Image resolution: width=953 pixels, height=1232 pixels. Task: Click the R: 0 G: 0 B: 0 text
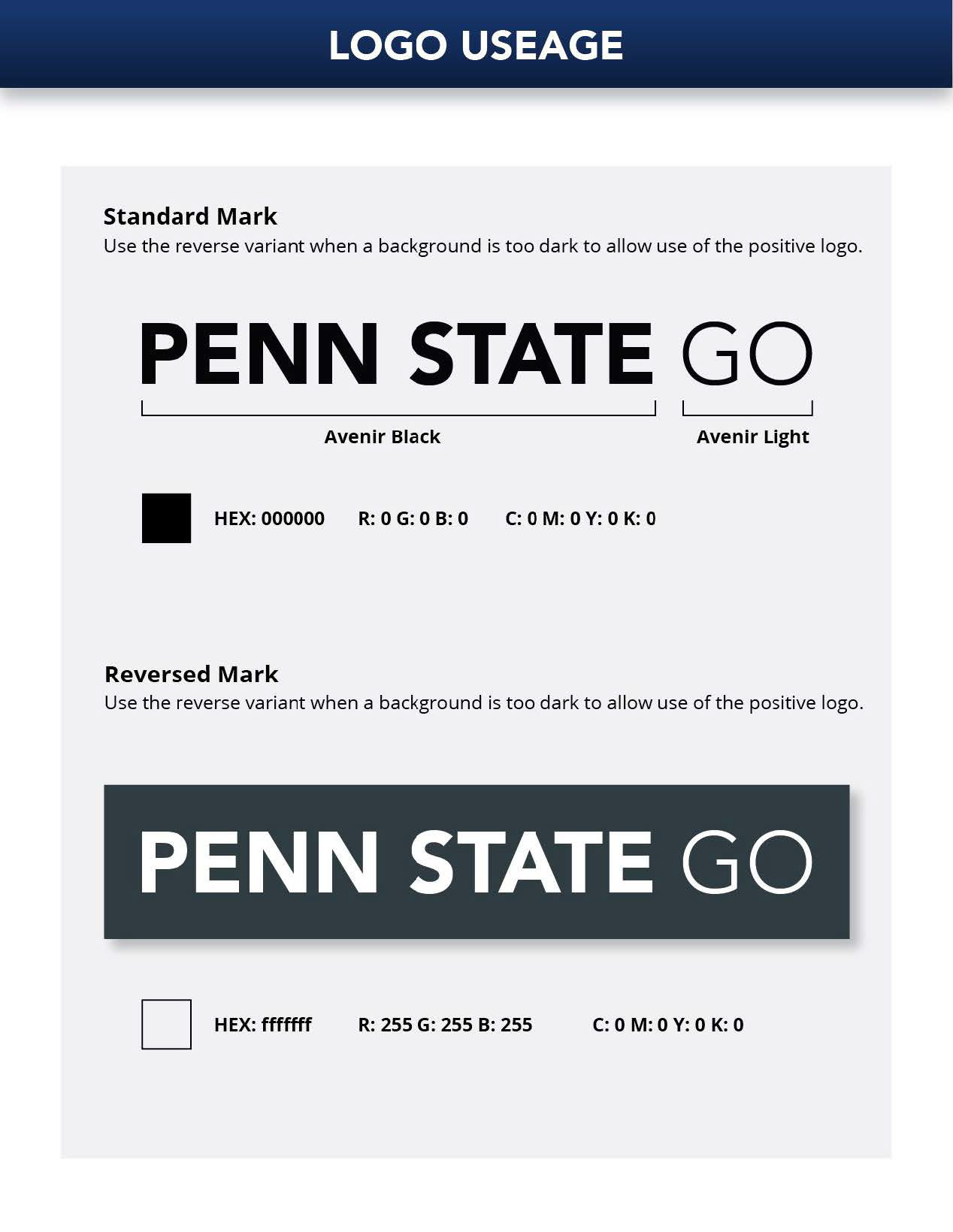coord(413,519)
